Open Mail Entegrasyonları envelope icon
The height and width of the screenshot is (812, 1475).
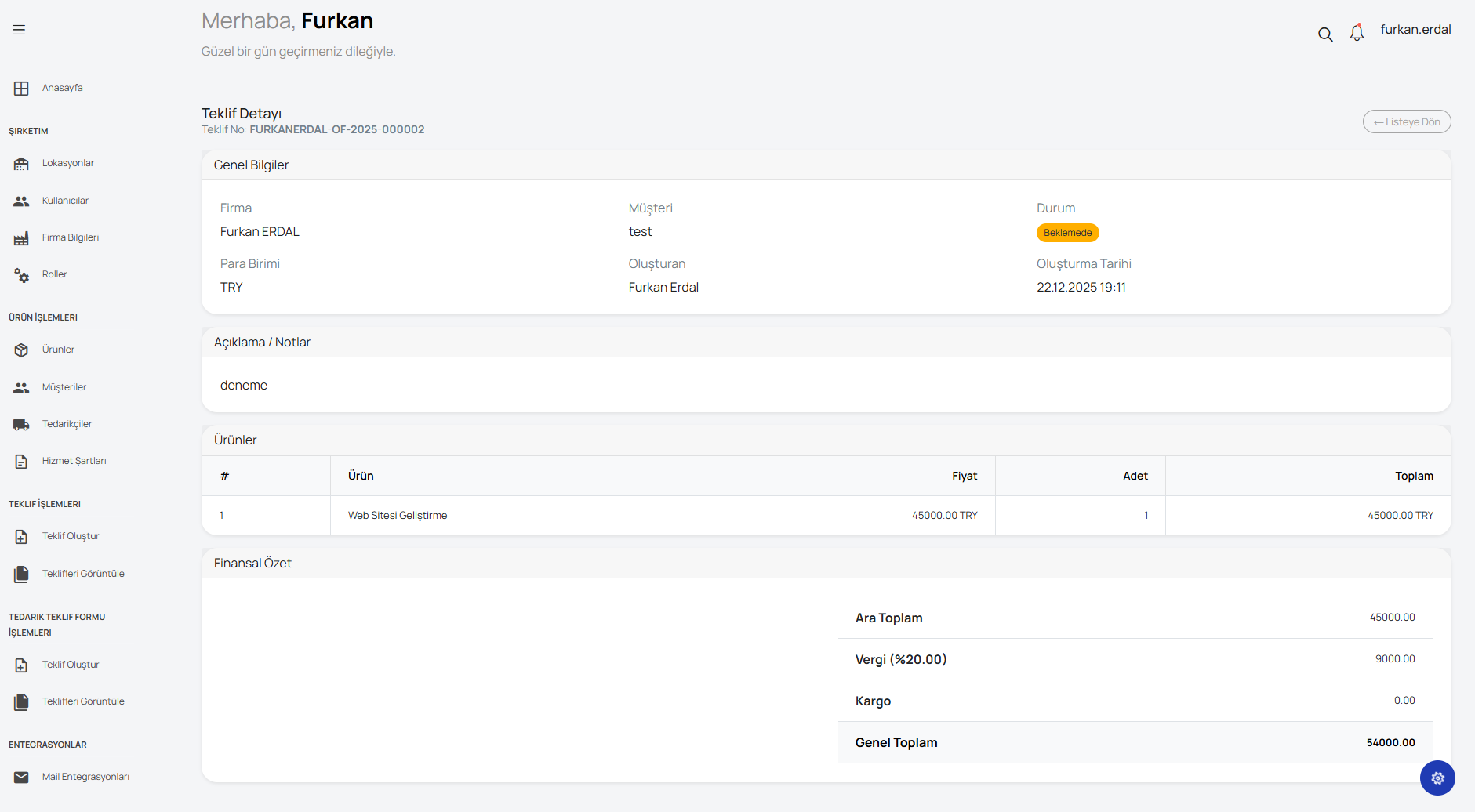click(x=21, y=778)
